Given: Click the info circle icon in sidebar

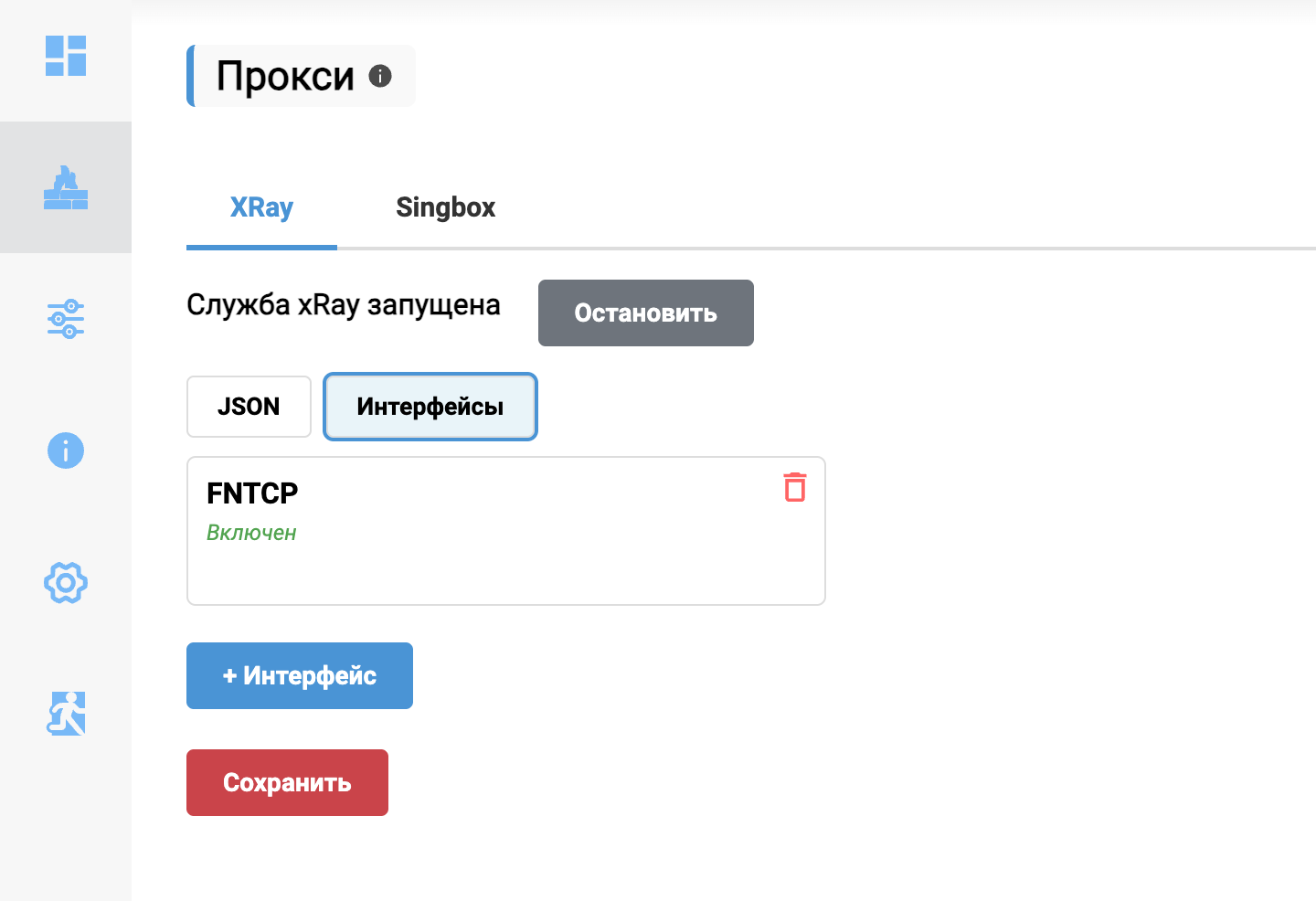Looking at the screenshot, I should pyautogui.click(x=66, y=450).
